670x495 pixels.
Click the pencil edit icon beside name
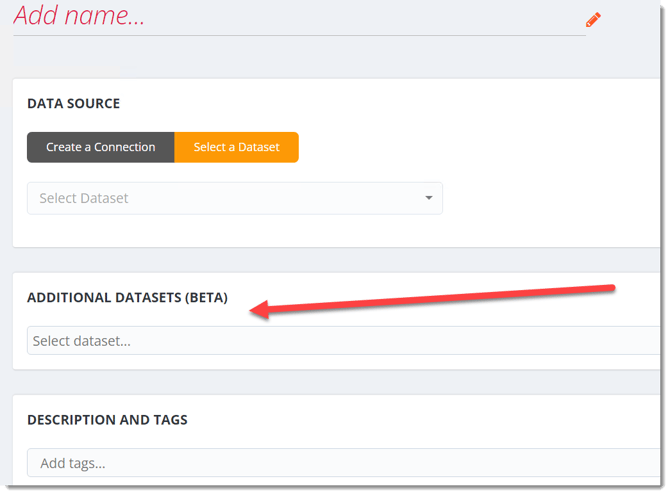pos(593,19)
